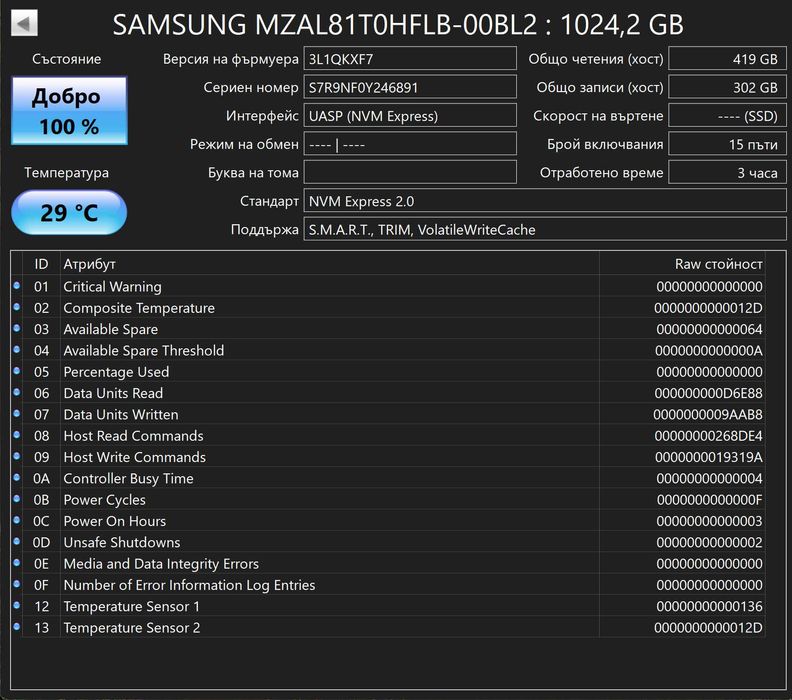Click the status dot of Available Spare row
792x700 pixels.
(17, 328)
